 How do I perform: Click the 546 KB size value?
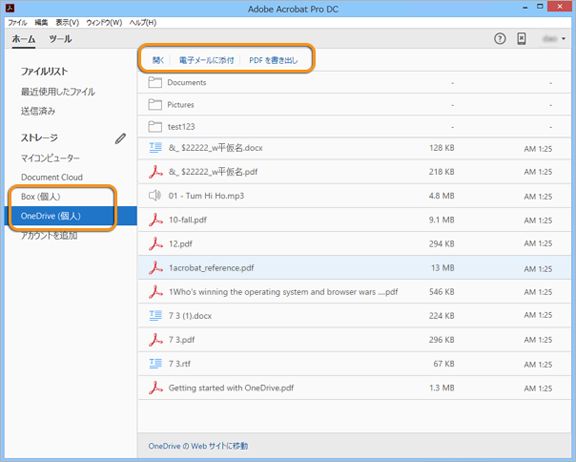click(442, 292)
